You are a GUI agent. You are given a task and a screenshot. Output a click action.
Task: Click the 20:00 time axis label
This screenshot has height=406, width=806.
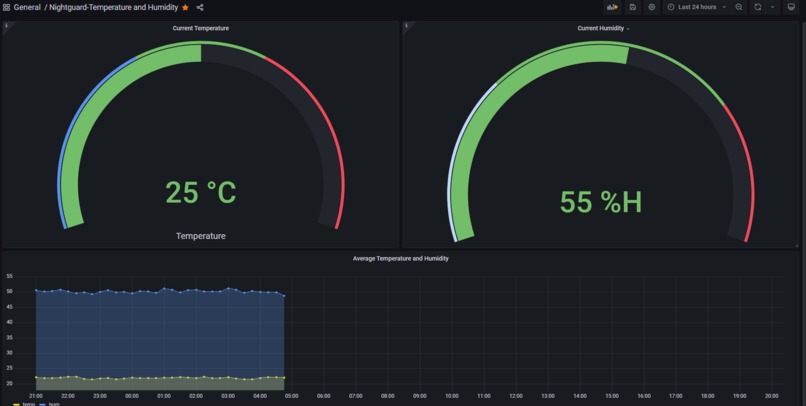[x=772, y=396]
